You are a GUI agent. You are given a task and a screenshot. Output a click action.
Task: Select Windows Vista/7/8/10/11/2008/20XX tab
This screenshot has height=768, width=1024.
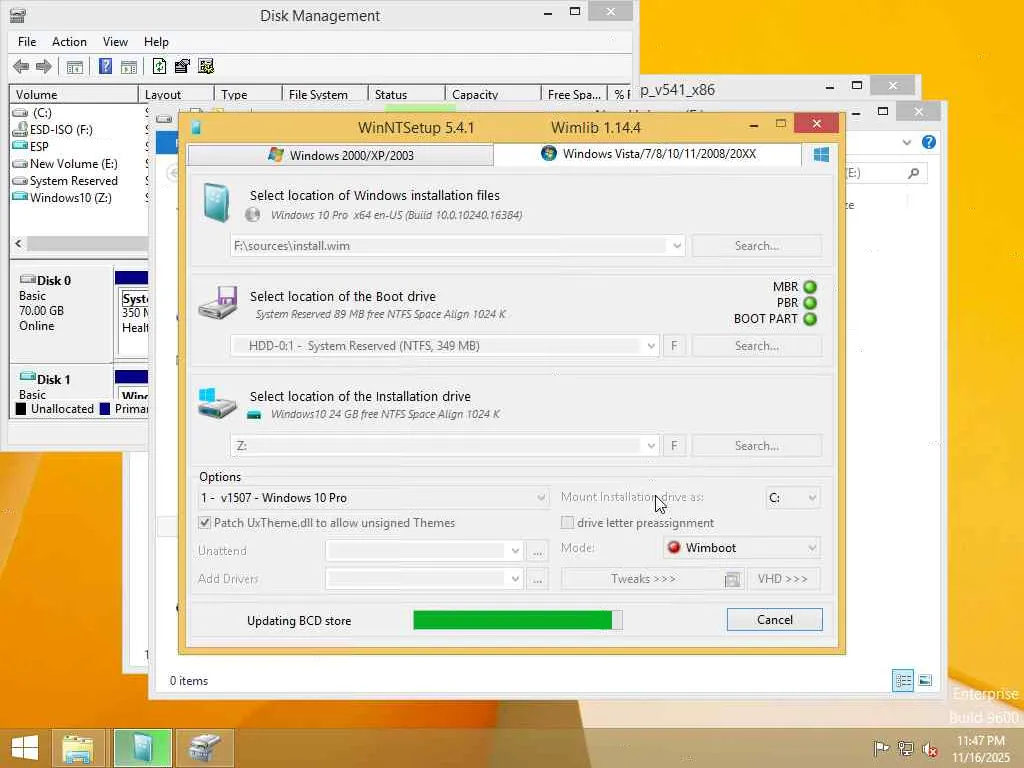pos(648,154)
